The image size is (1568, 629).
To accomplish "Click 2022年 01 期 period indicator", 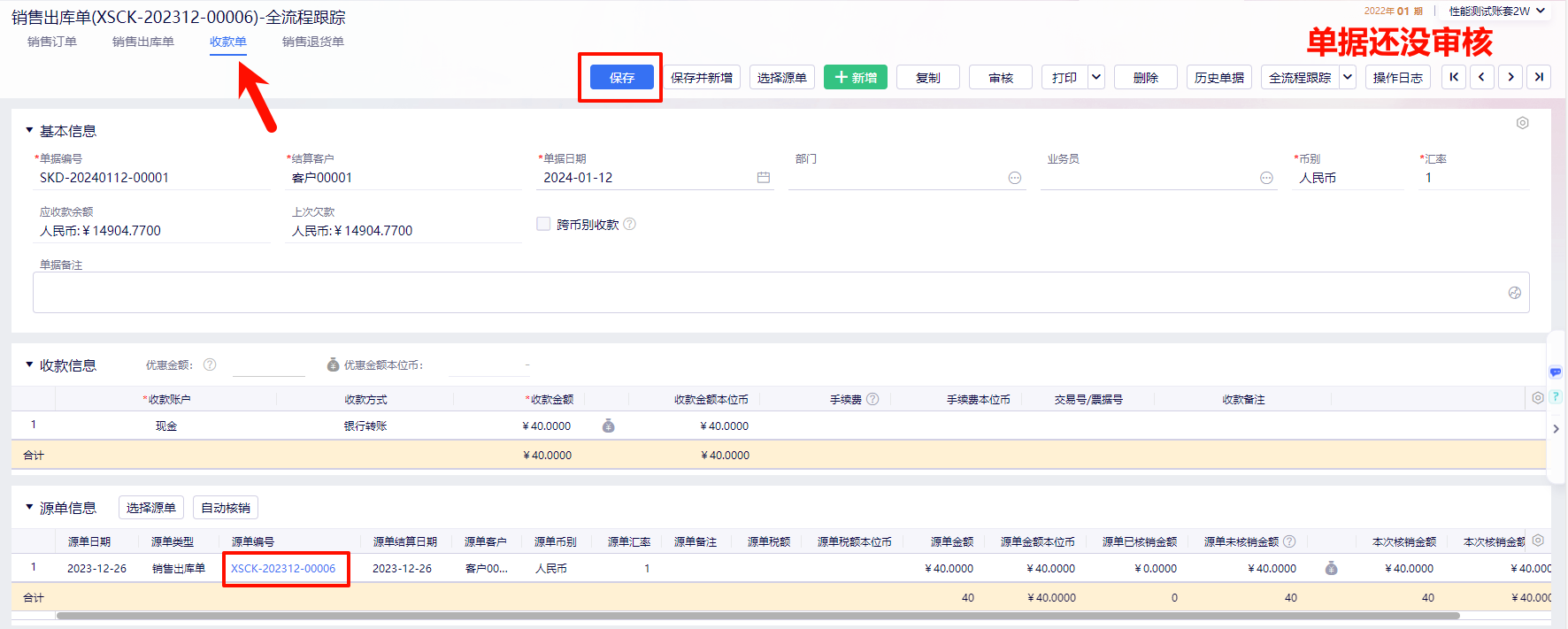I will pyautogui.click(x=1394, y=11).
